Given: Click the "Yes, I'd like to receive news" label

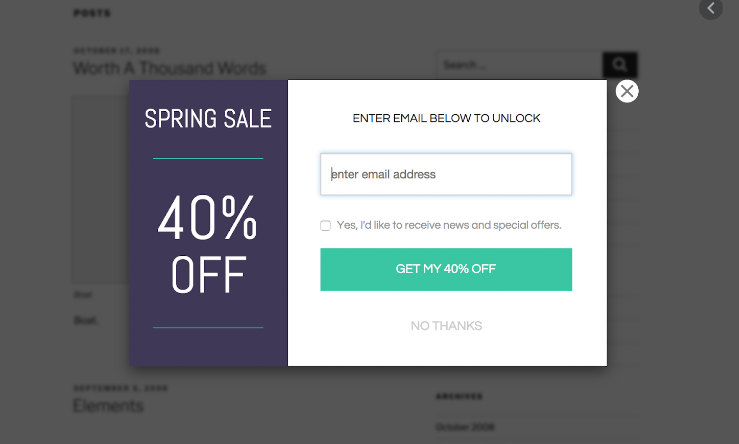Looking at the screenshot, I should pyautogui.click(x=449, y=226).
